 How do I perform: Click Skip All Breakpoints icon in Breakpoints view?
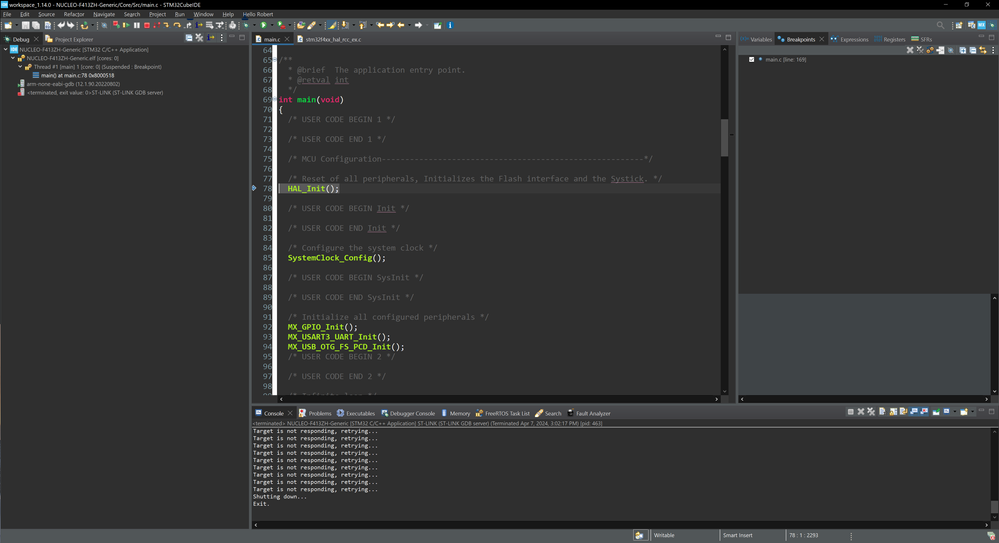[951, 50]
